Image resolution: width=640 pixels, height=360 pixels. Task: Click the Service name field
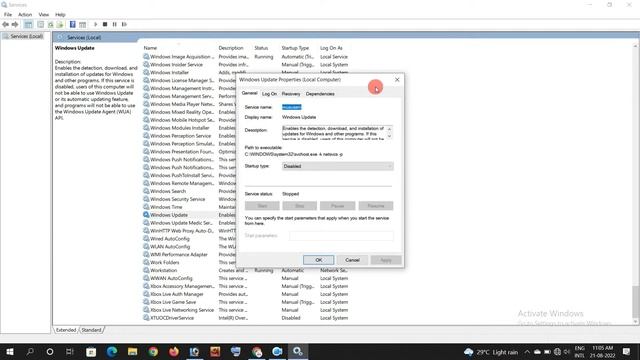[291, 107]
